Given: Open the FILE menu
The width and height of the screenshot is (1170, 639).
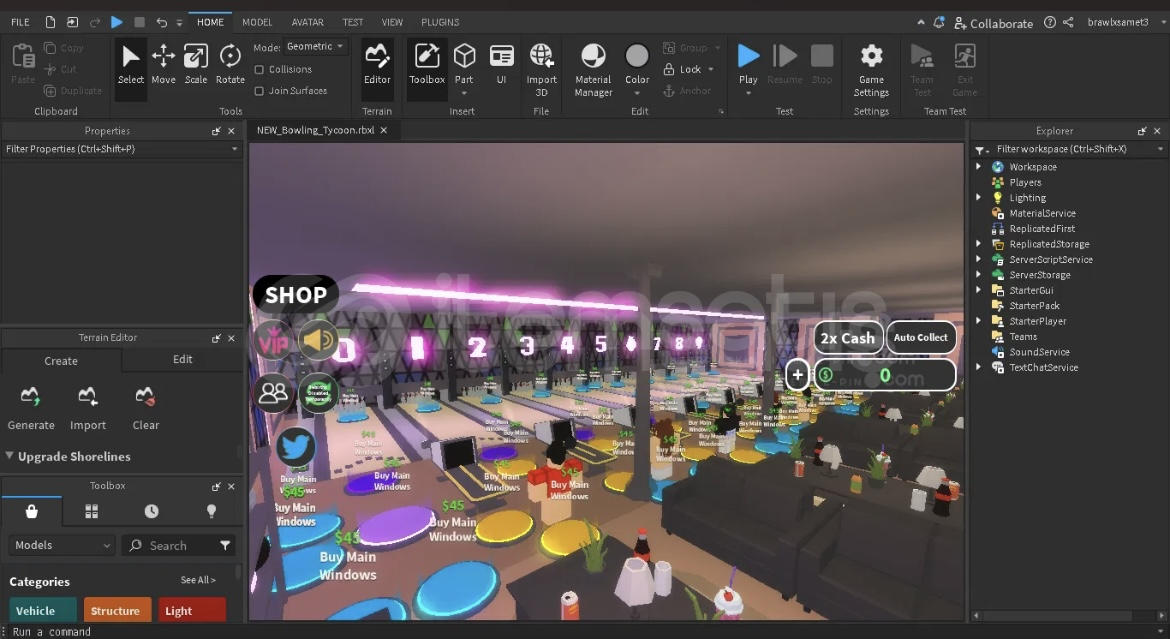Looking at the screenshot, I should (20, 22).
